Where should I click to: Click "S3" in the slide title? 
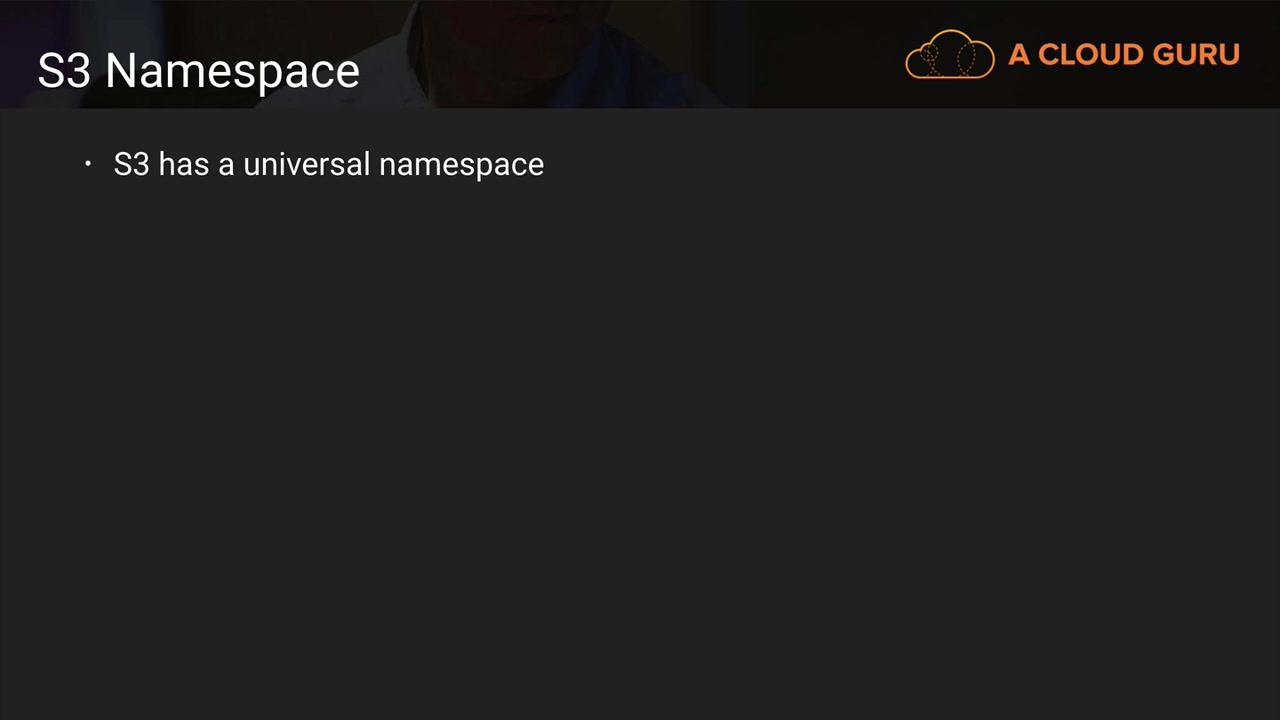tap(64, 71)
